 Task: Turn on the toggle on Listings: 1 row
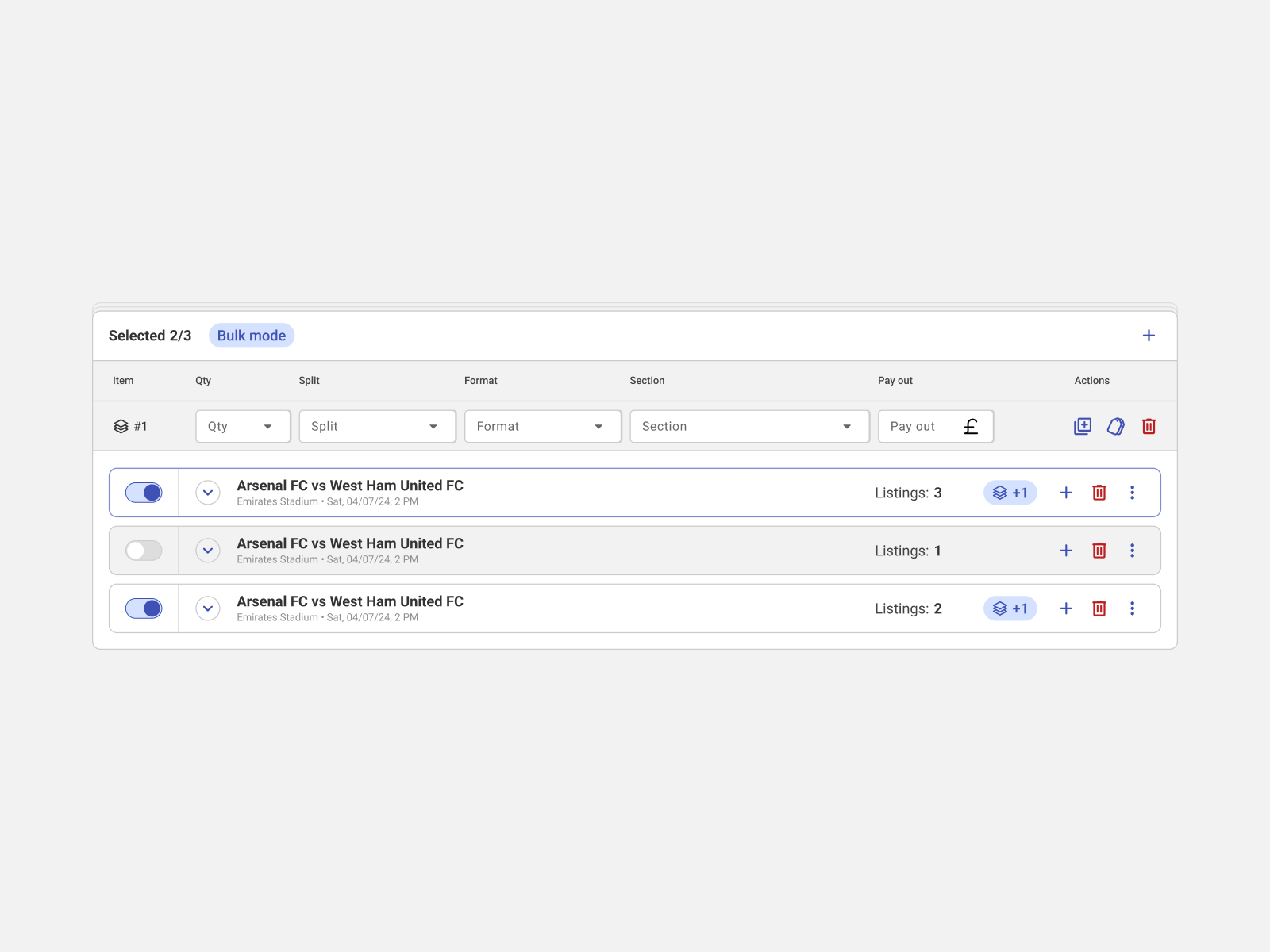tap(144, 551)
